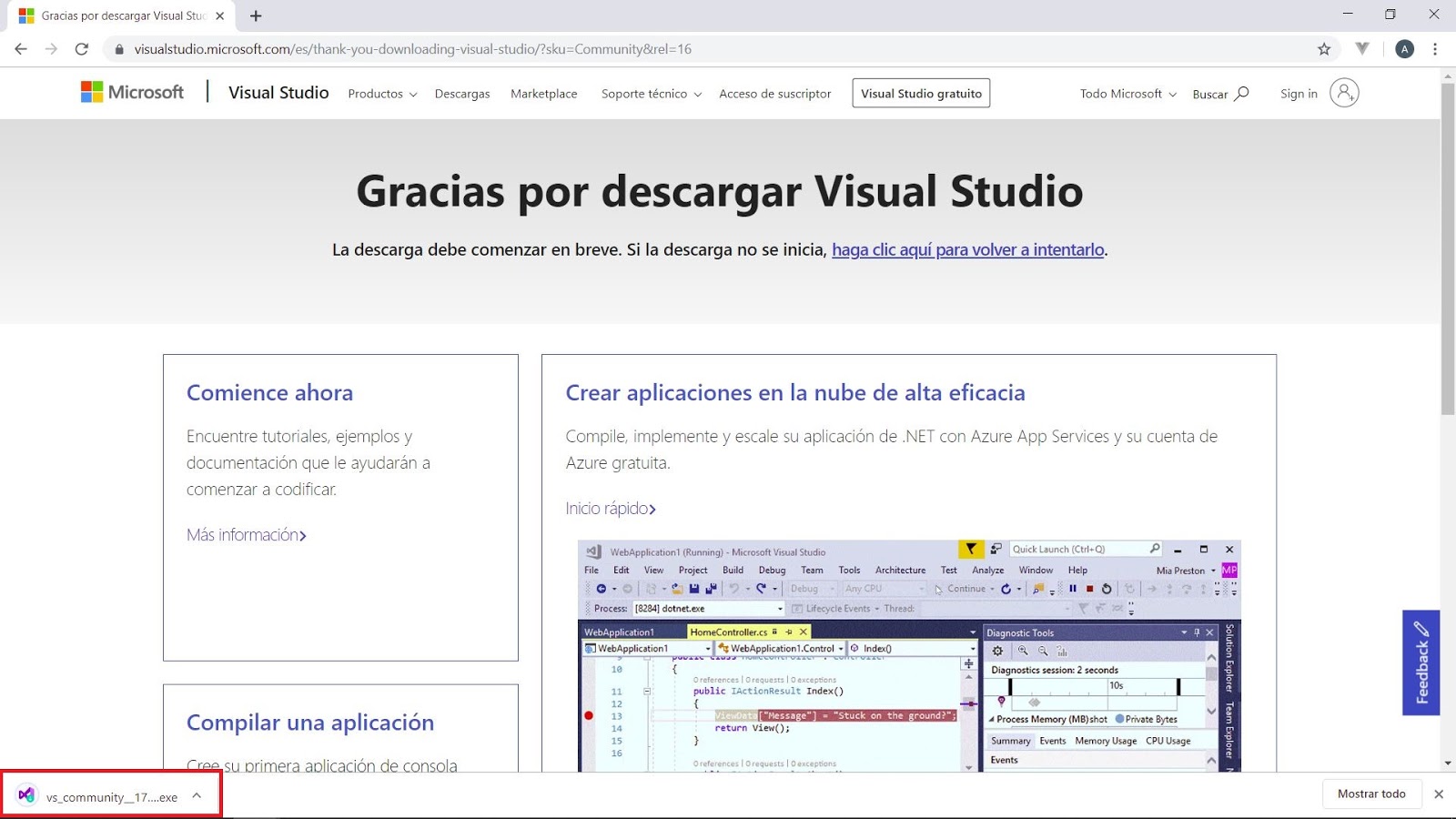Click the Microsoft logo
Screen dimensions: 1456x819
click(130, 92)
